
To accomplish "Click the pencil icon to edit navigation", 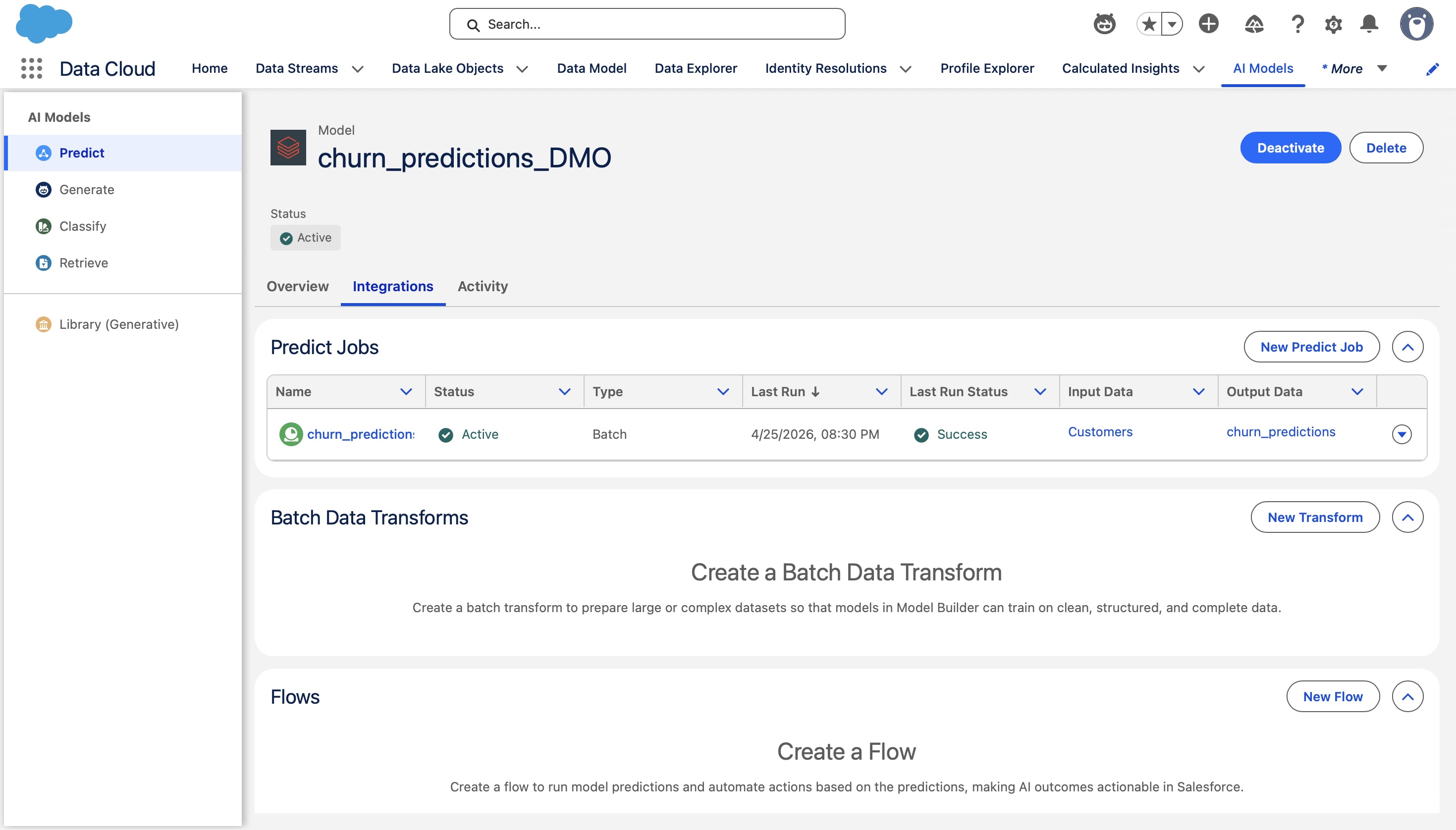I will pyautogui.click(x=1433, y=69).
